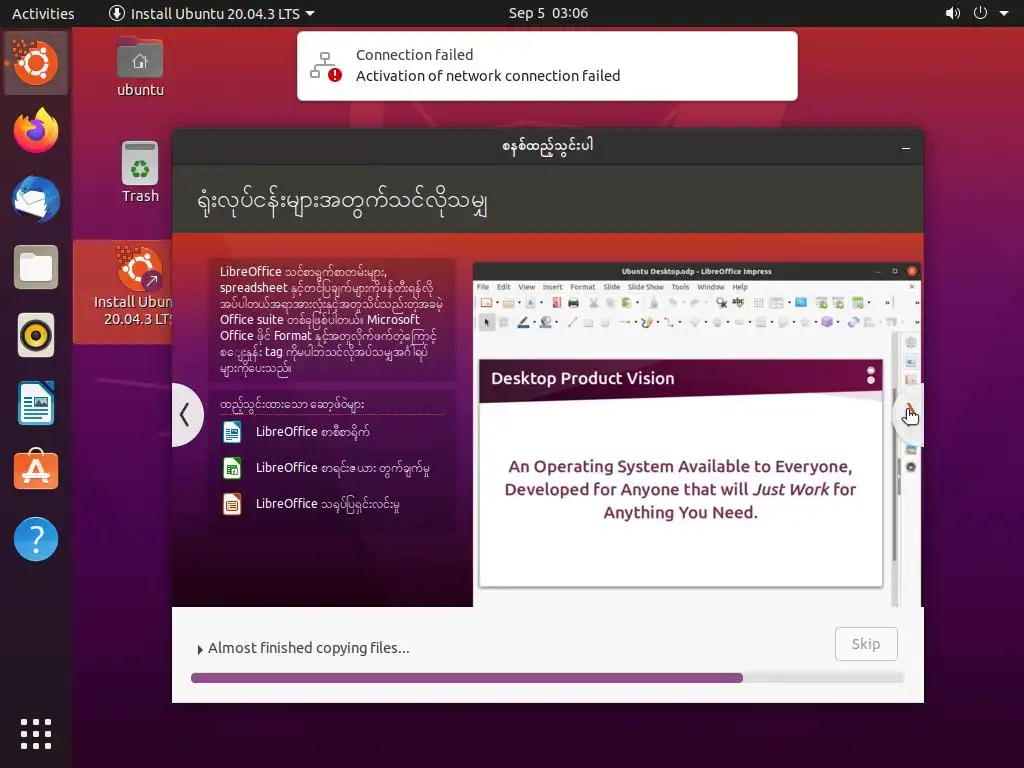Click the Format menu in Impress screenshot
This screenshot has height=768, width=1024.
coord(583,287)
